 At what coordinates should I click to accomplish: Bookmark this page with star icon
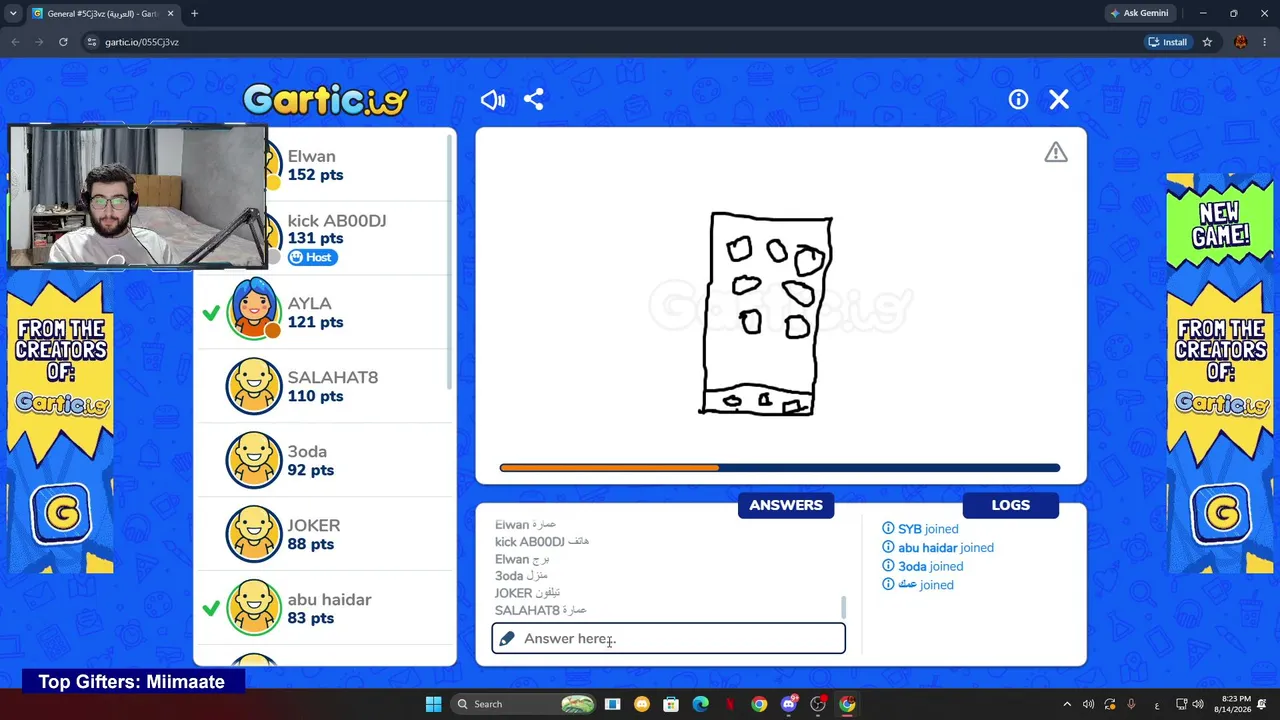click(x=1207, y=42)
